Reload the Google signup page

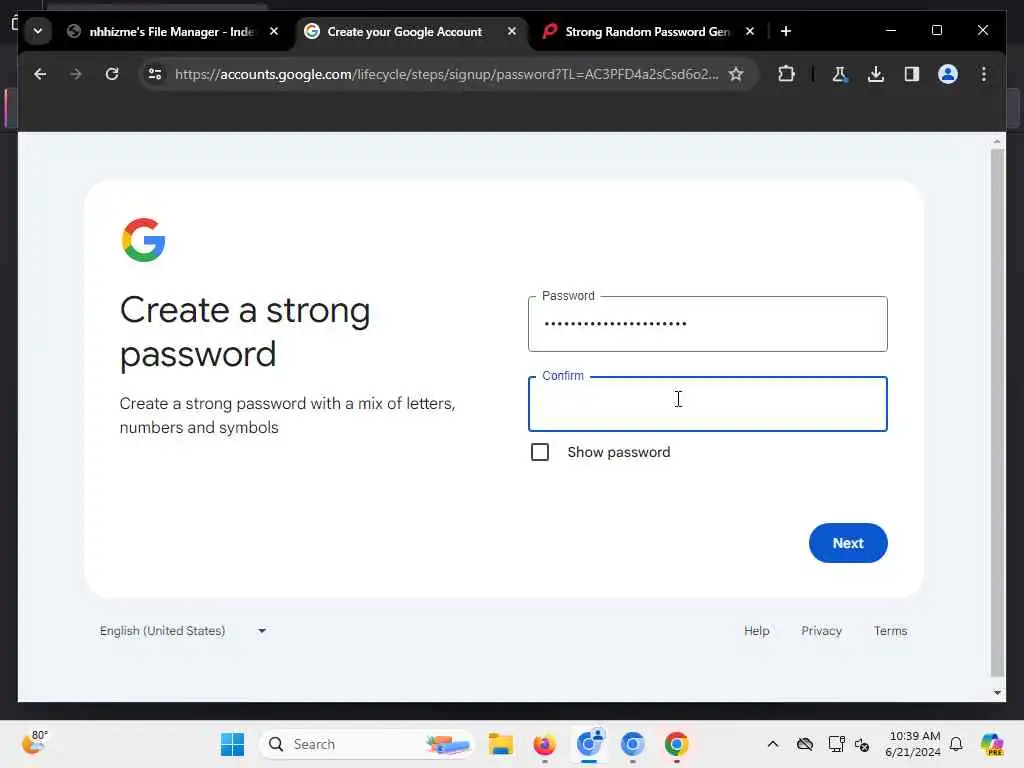(112, 74)
